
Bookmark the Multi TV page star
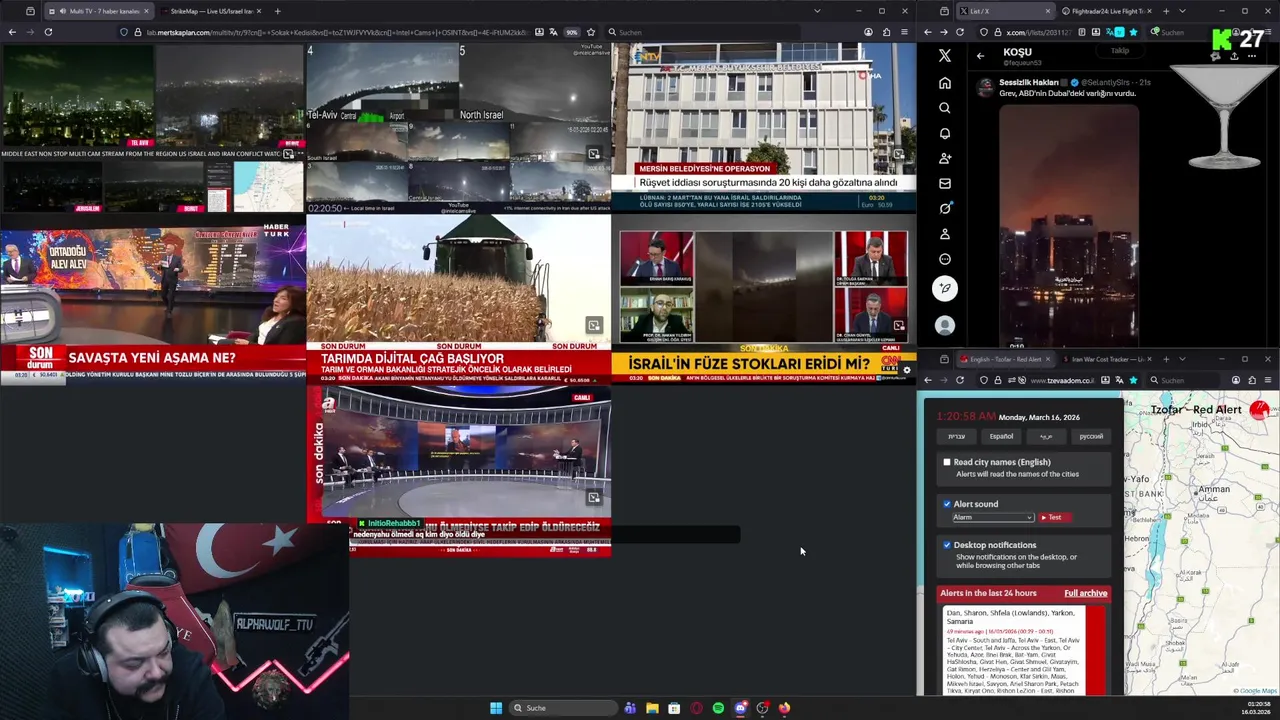(591, 32)
